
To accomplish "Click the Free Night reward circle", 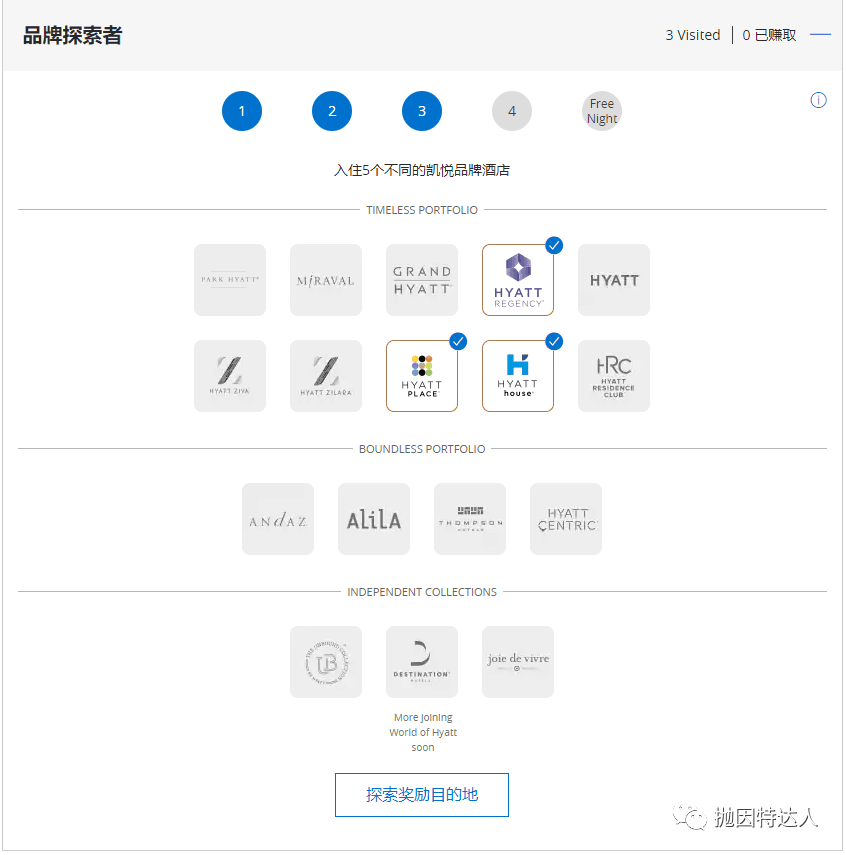I will point(602,111).
